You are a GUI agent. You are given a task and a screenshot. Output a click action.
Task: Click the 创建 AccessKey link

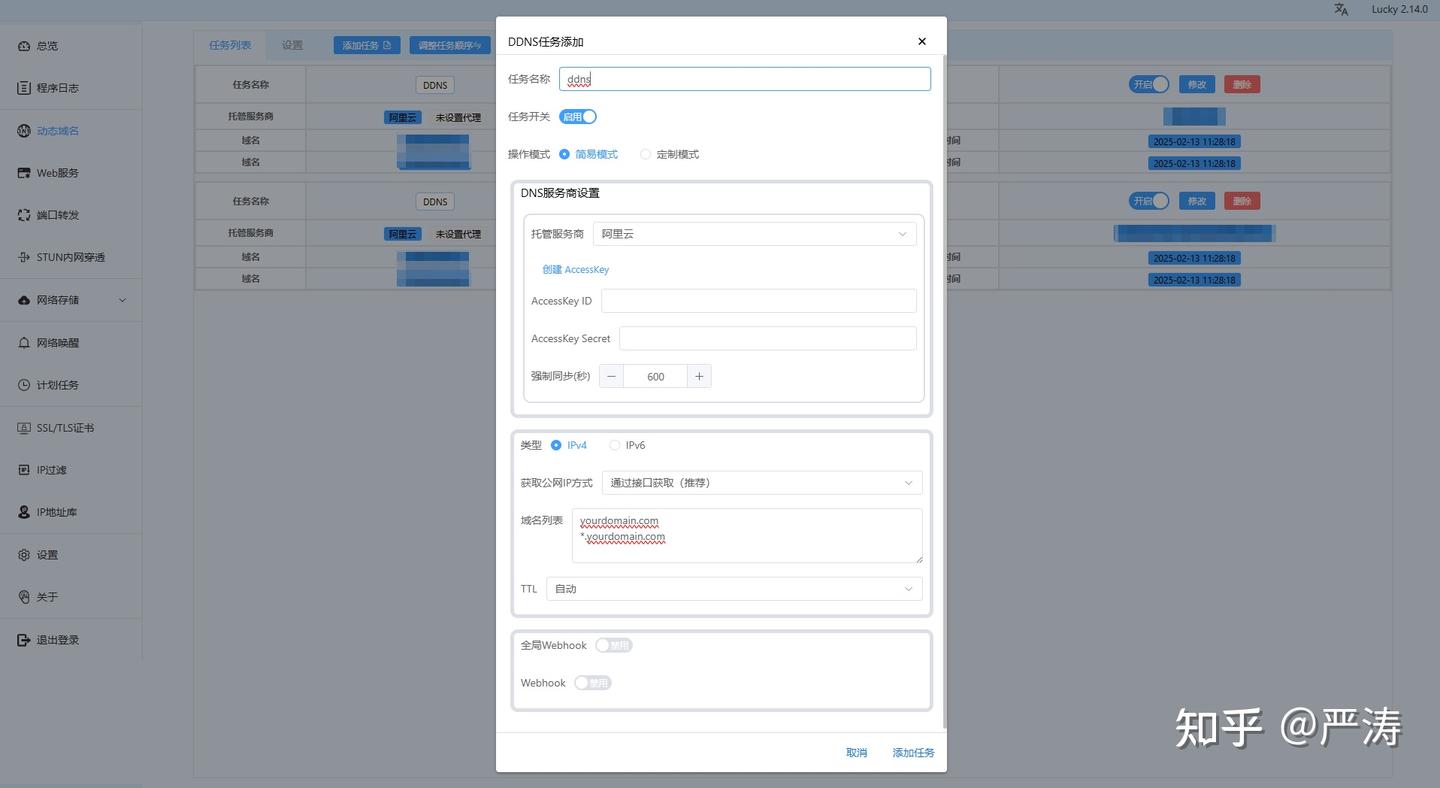[x=575, y=269]
